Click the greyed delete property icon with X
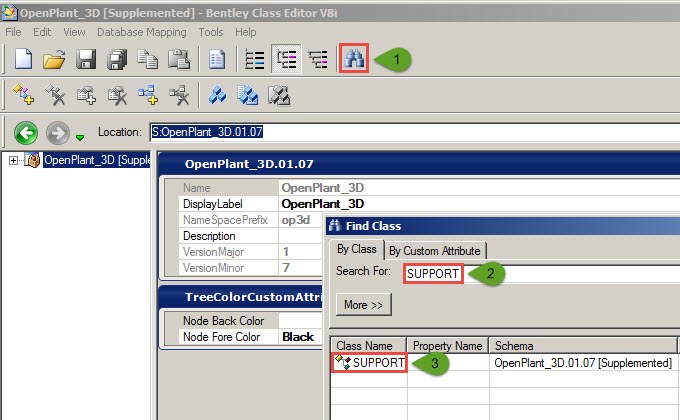 pyautogui.click(x=117, y=95)
